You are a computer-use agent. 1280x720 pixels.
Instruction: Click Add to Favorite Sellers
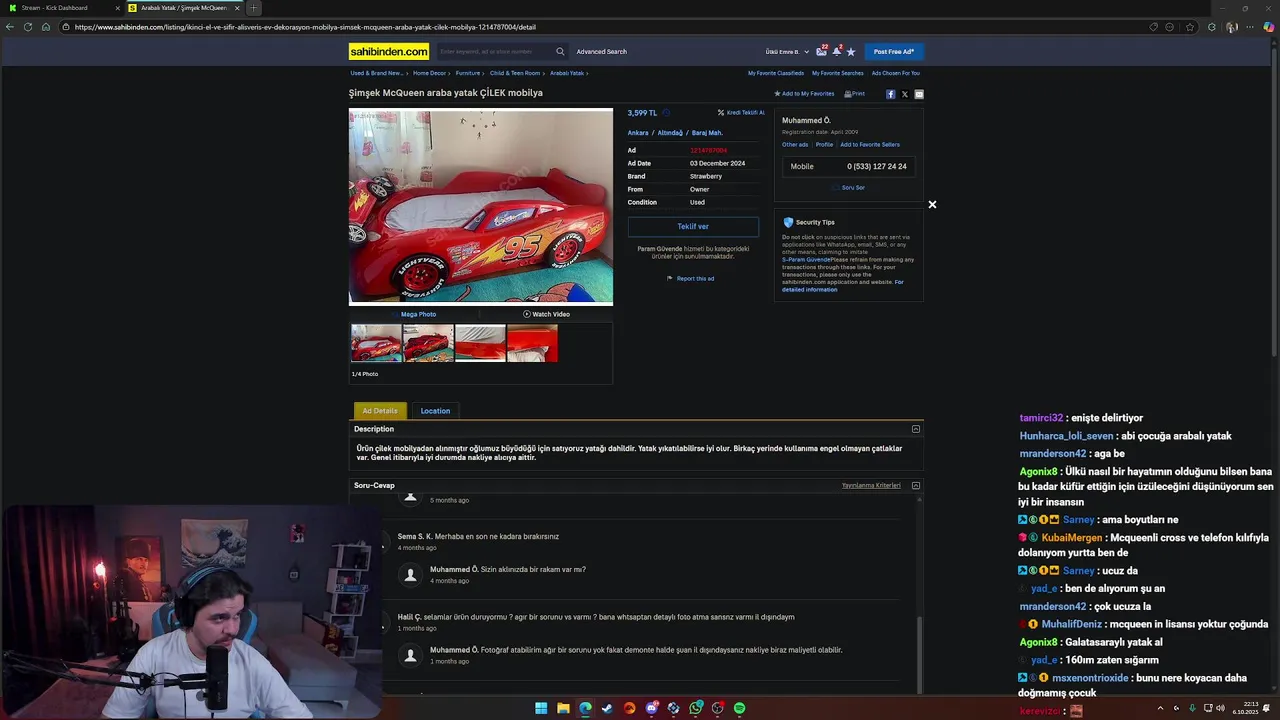[870, 145]
